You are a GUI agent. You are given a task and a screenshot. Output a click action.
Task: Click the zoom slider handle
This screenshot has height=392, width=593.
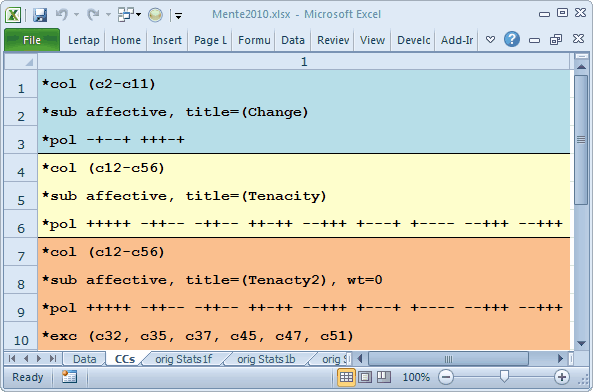click(x=504, y=376)
